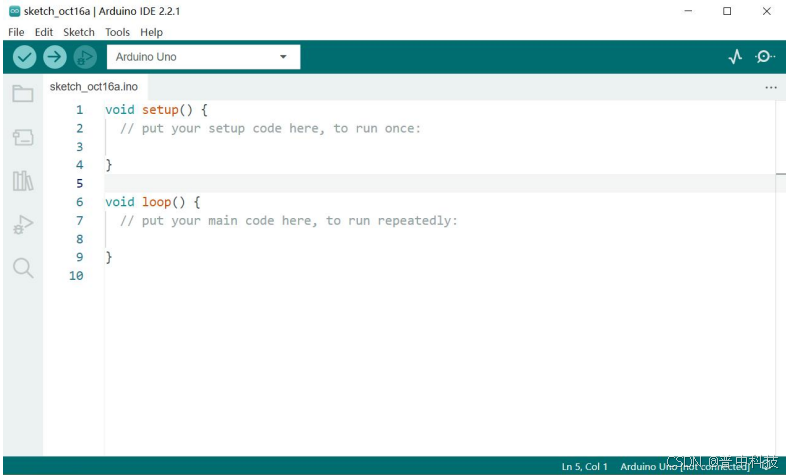Close the Arduino IDE window
The image size is (786, 476).
(766, 11)
